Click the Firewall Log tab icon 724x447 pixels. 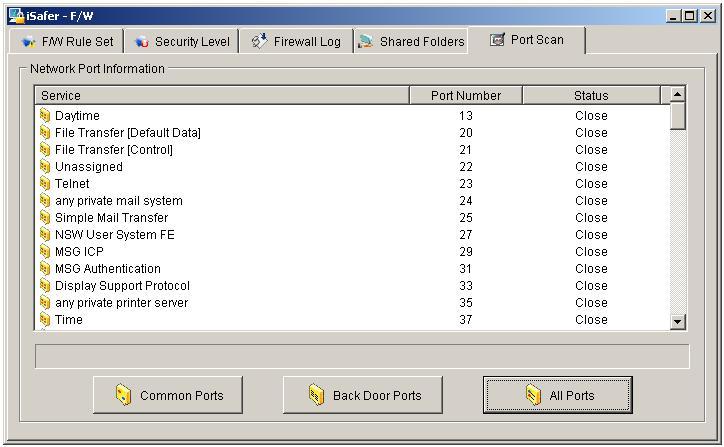coord(259,41)
